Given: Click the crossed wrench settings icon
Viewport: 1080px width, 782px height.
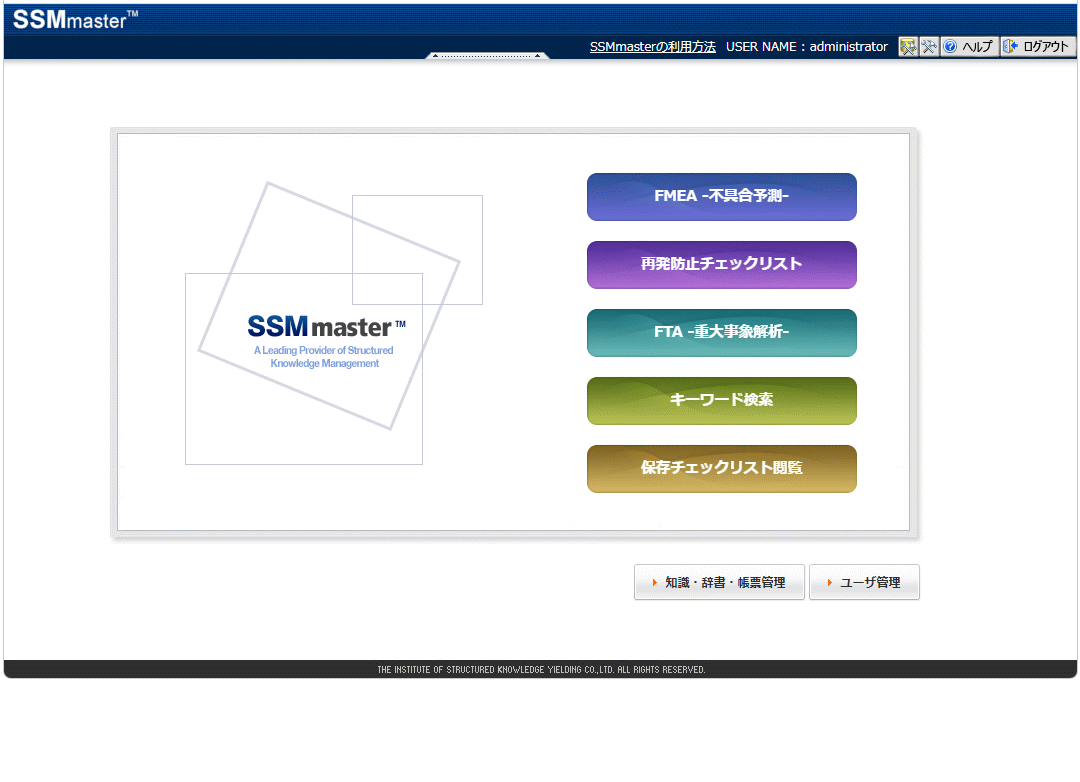Looking at the screenshot, I should pos(929,47).
